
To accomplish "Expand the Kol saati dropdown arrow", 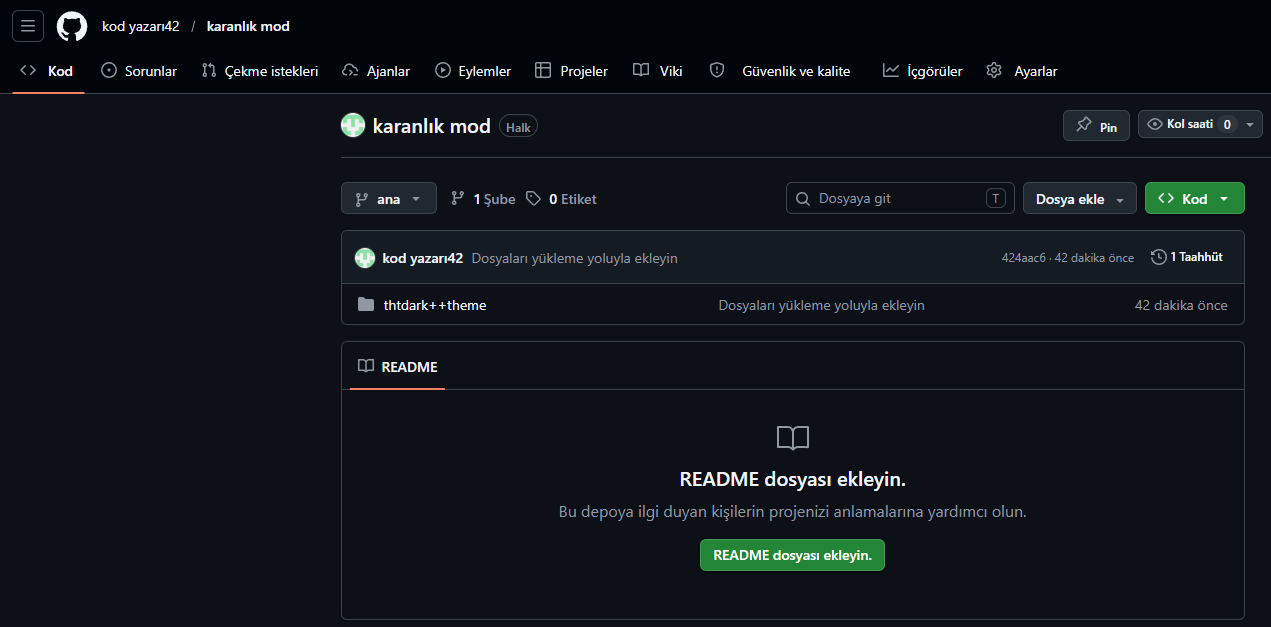I will 1250,124.
